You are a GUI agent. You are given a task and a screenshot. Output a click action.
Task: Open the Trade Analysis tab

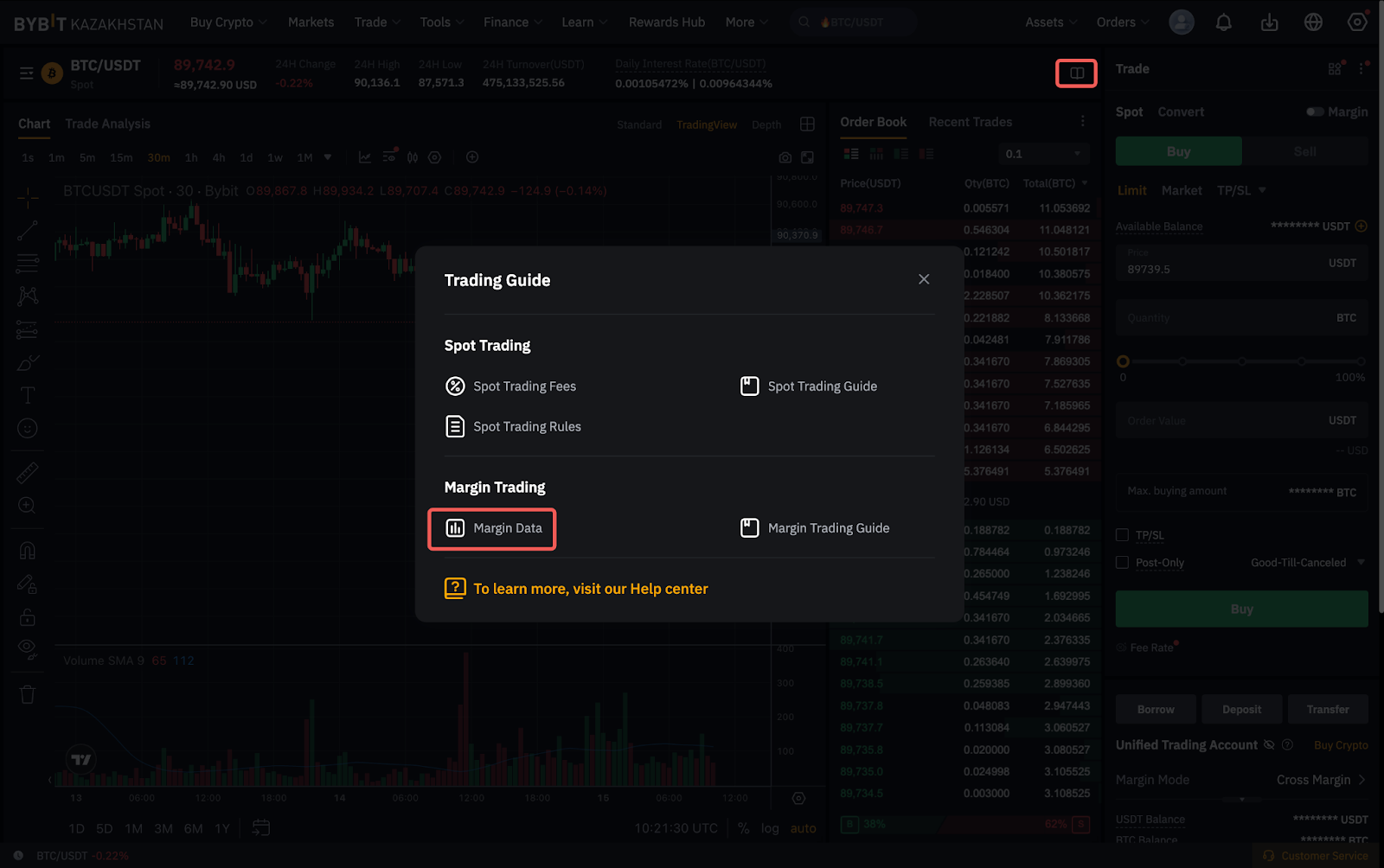107,124
